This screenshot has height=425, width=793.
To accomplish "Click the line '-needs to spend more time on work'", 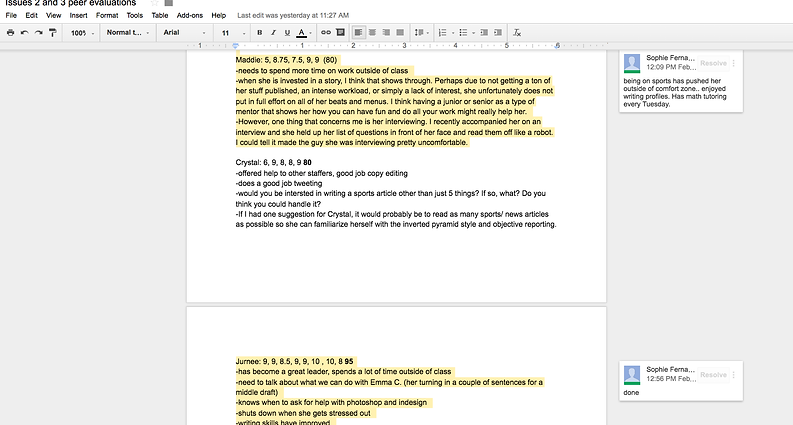I will pos(322,71).
